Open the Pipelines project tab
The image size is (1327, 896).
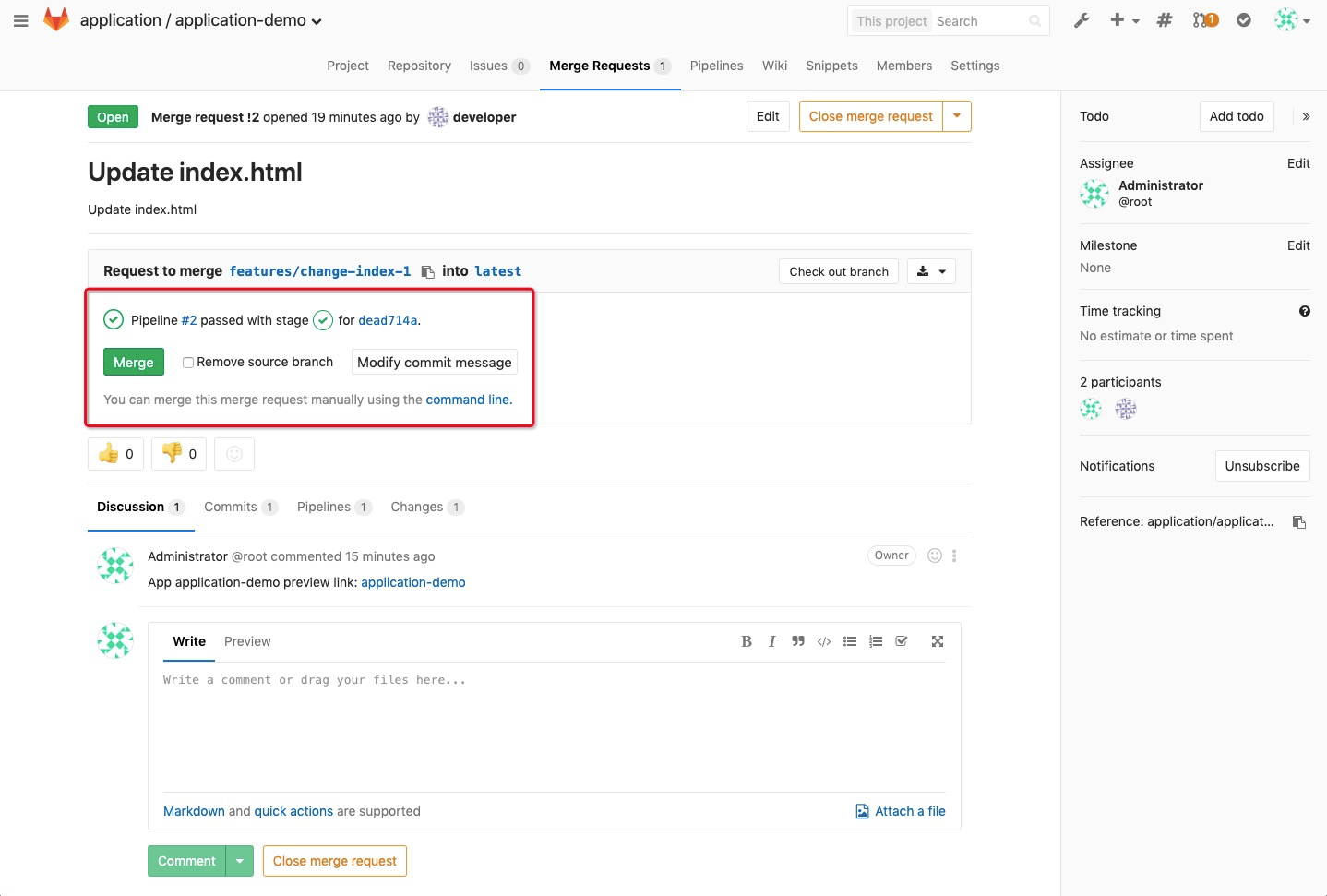click(x=716, y=66)
